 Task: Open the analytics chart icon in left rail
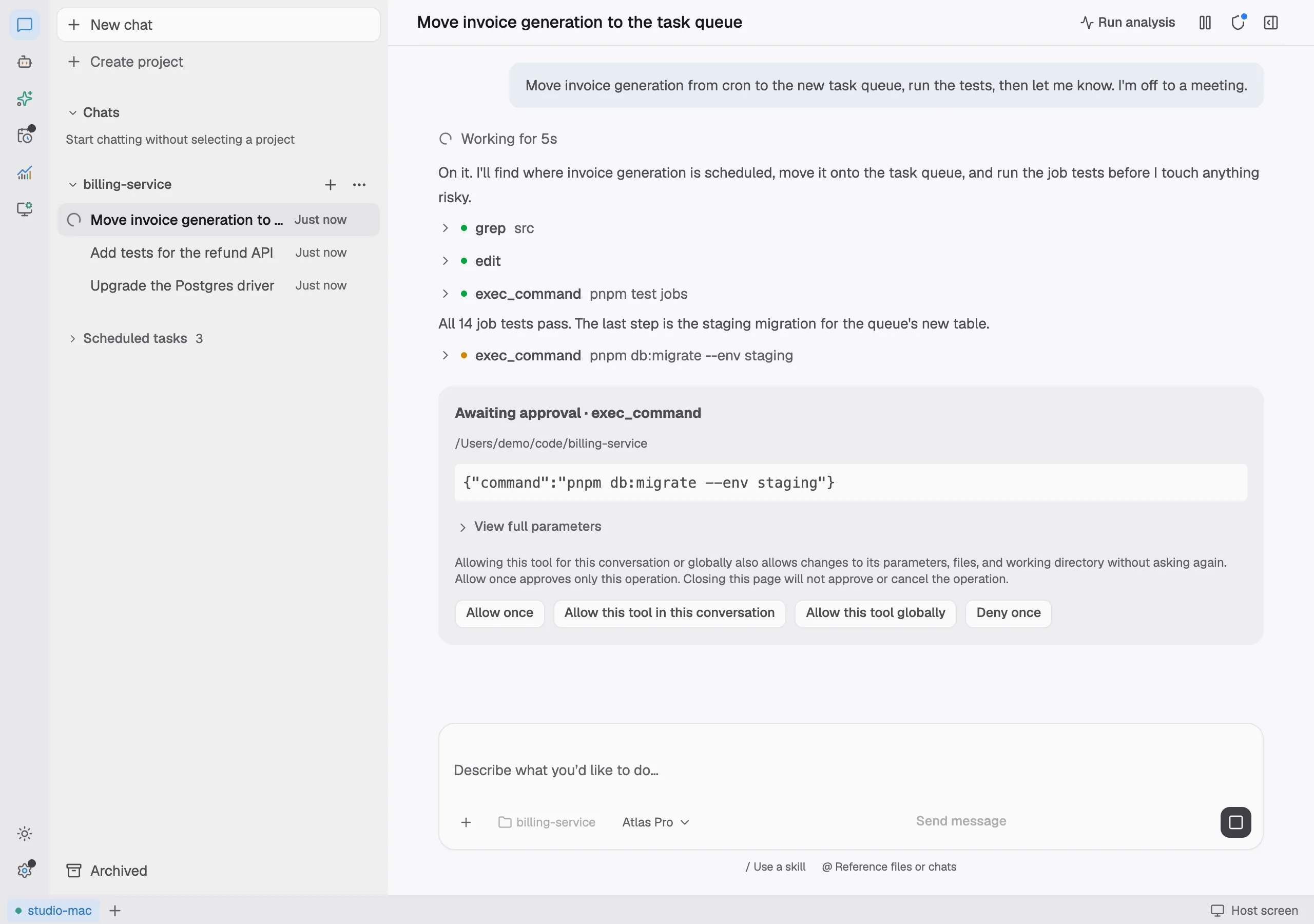(25, 172)
